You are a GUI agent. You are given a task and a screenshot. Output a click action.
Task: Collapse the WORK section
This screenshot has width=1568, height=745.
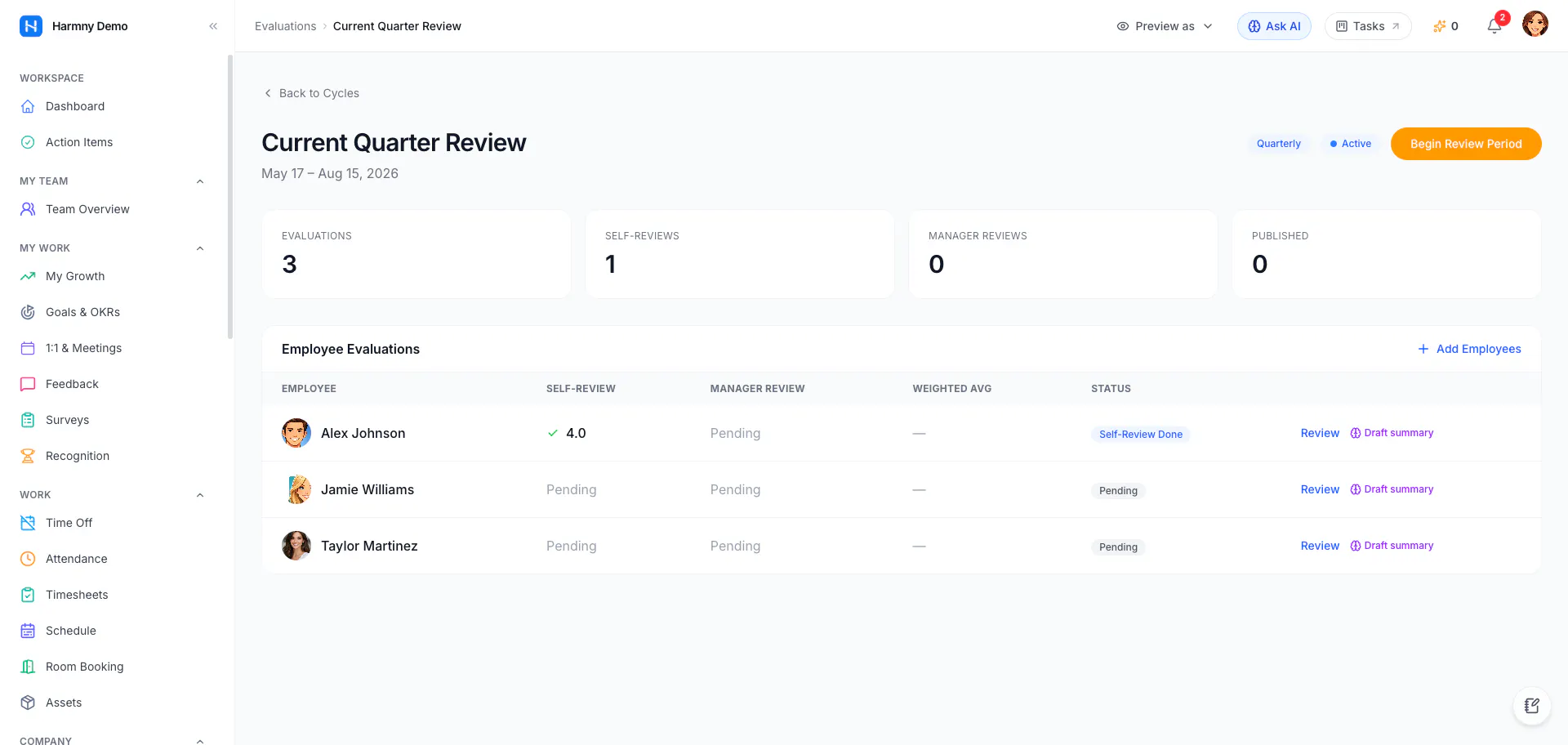[200, 495]
